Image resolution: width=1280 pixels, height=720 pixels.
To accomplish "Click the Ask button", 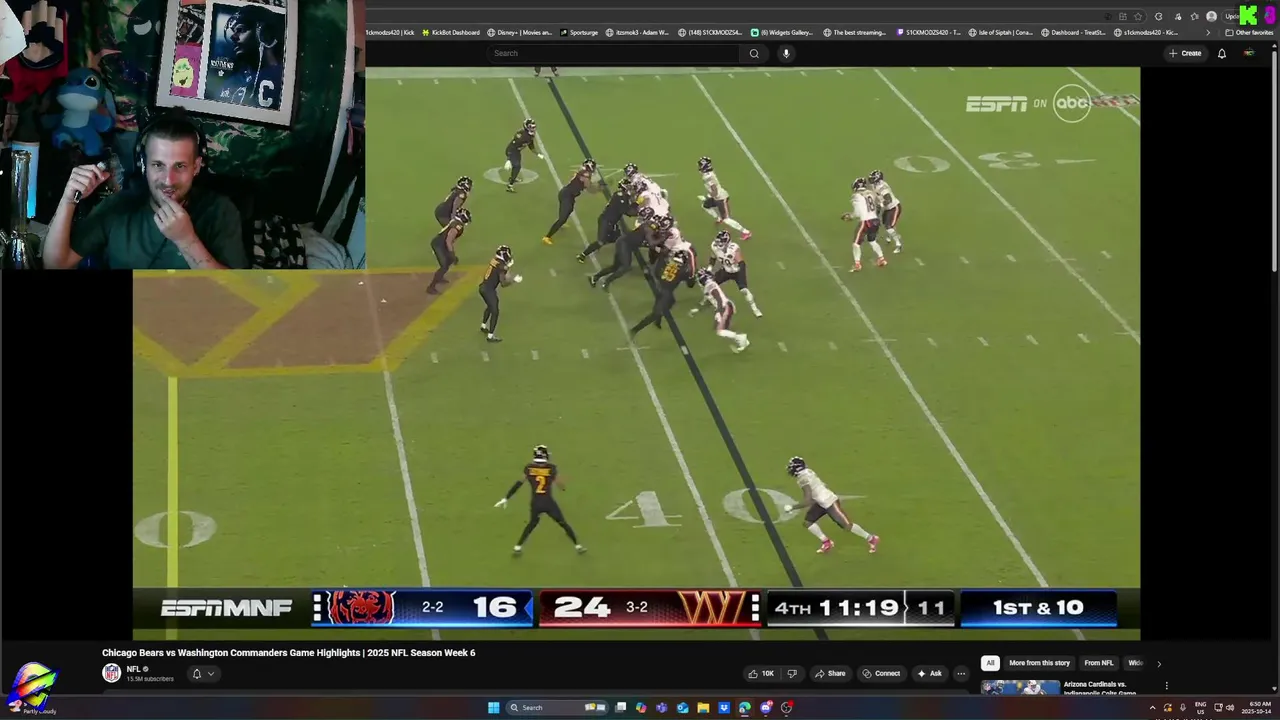I will coord(930,673).
